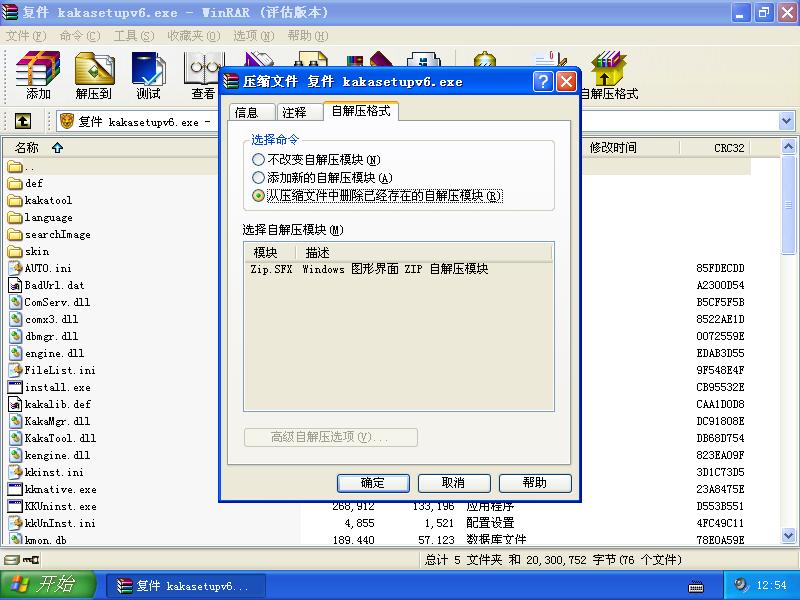Viewport: 800px width, 600px height.
Task: Open the Tools (工具) menu
Action: point(134,36)
